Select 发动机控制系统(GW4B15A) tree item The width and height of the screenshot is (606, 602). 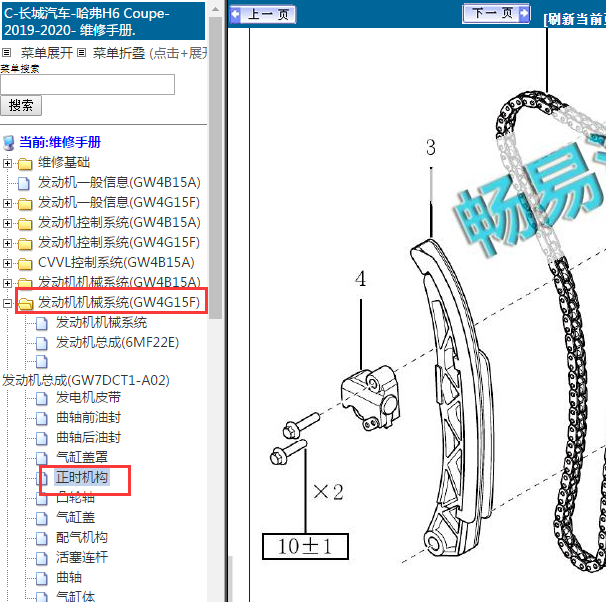119,223
